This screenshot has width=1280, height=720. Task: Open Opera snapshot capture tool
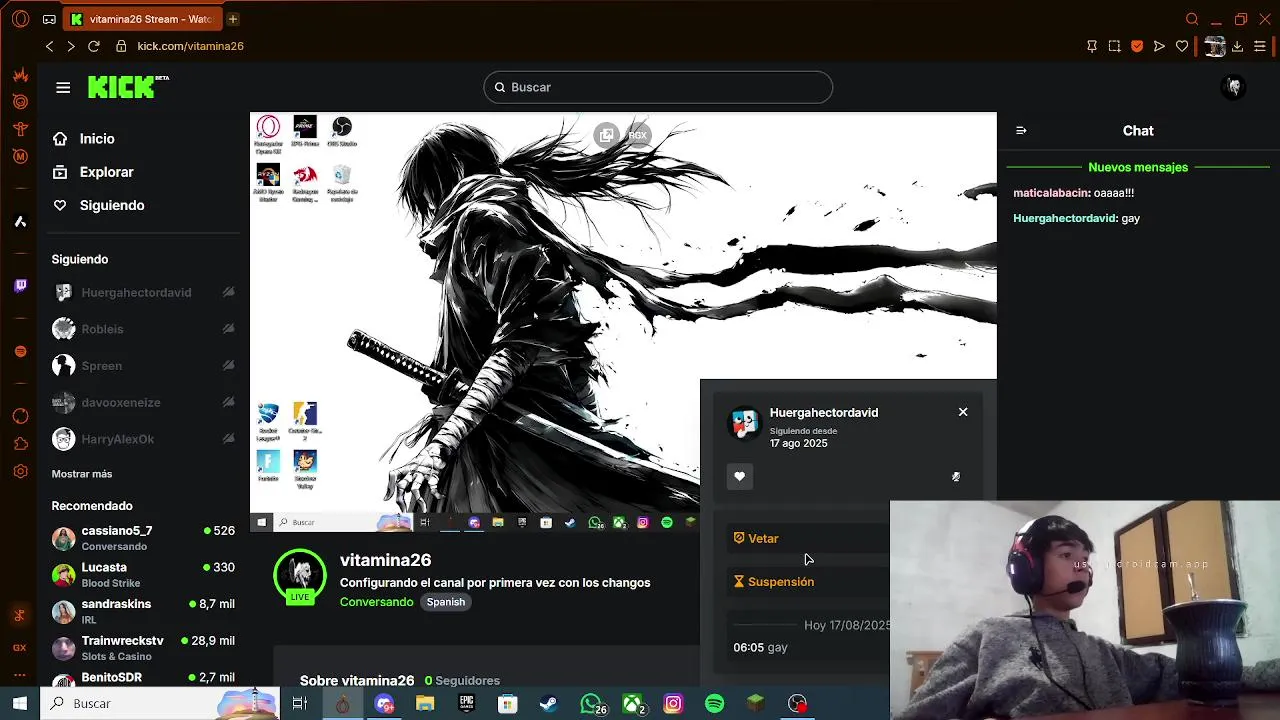coord(1114,46)
